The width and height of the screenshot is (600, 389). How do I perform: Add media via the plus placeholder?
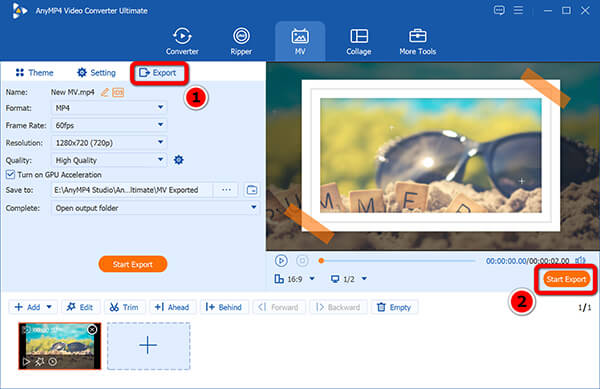(x=148, y=346)
